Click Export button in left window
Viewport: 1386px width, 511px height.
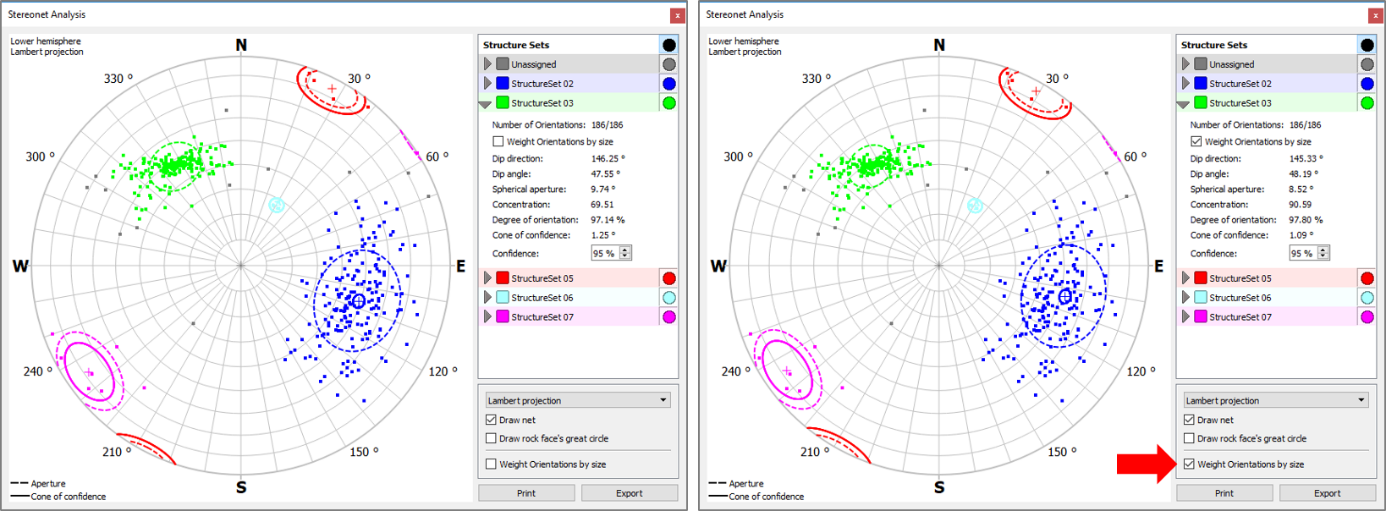pyautogui.click(x=629, y=493)
